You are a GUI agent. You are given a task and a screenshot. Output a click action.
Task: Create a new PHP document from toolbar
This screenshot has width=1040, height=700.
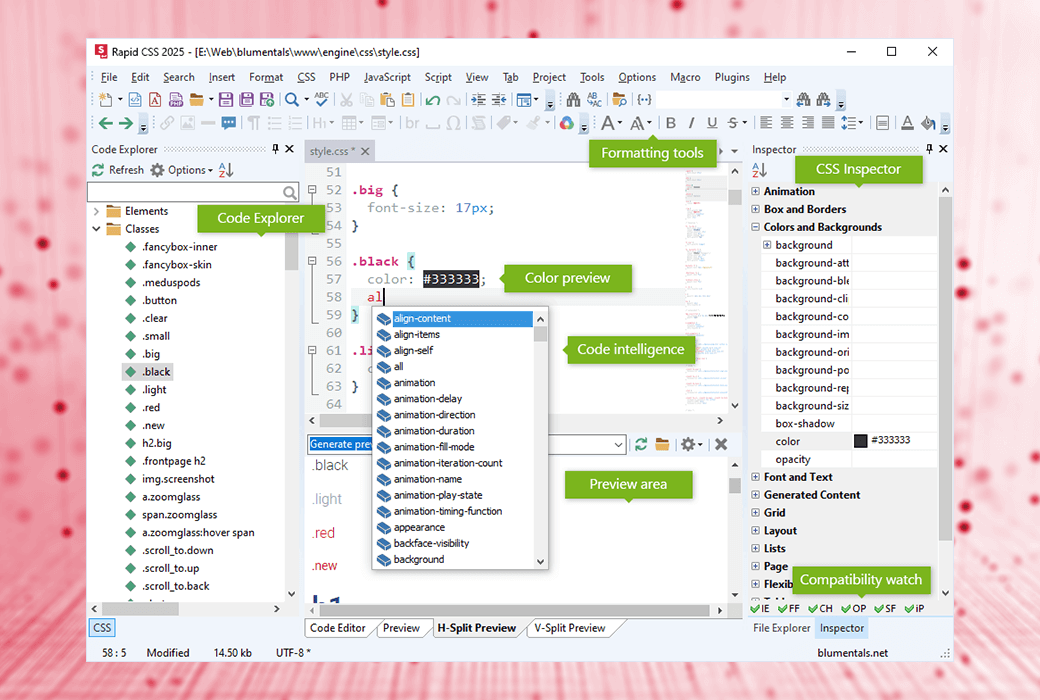coord(176,100)
